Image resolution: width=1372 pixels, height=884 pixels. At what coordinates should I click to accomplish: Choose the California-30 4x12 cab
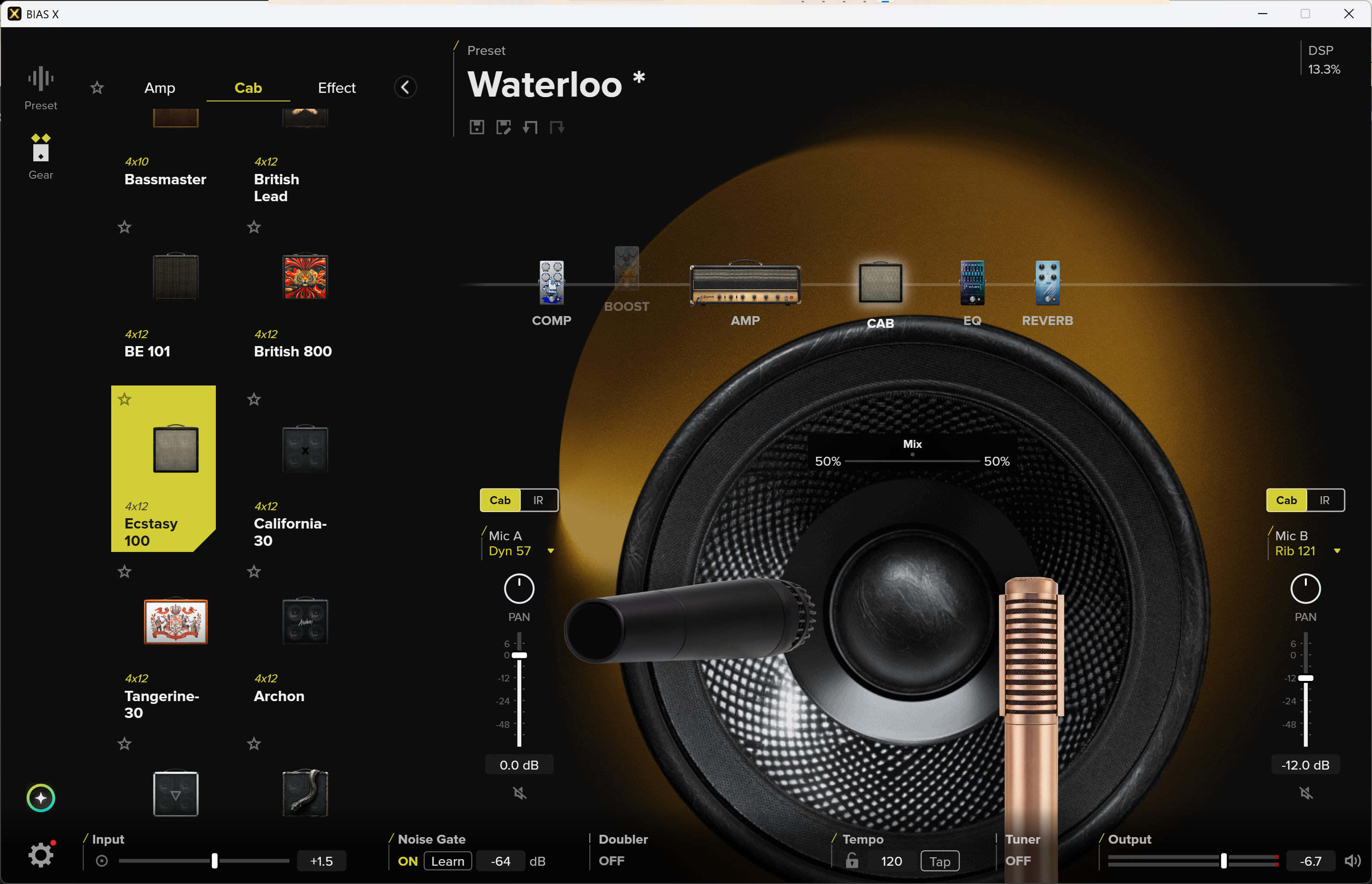click(293, 468)
